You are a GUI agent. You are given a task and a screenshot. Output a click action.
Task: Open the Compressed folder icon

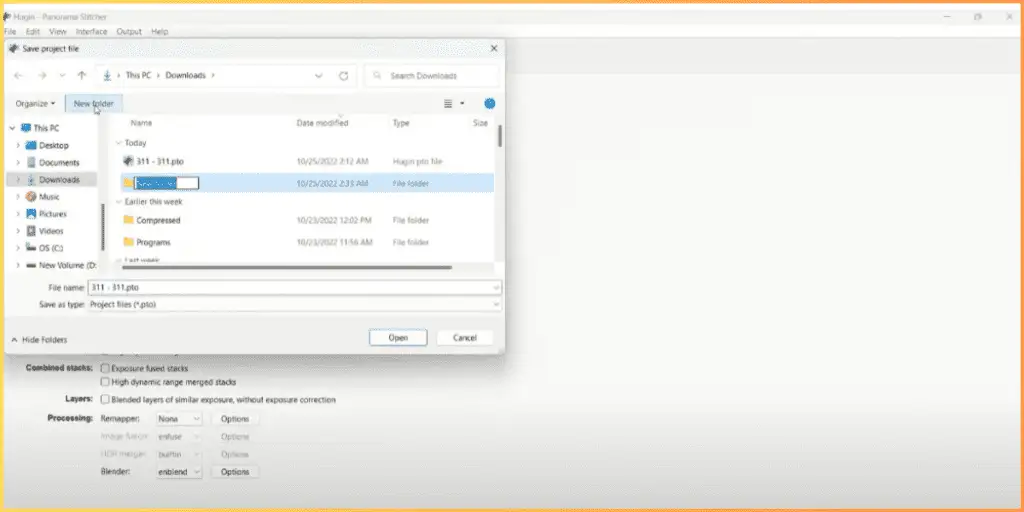(x=129, y=220)
